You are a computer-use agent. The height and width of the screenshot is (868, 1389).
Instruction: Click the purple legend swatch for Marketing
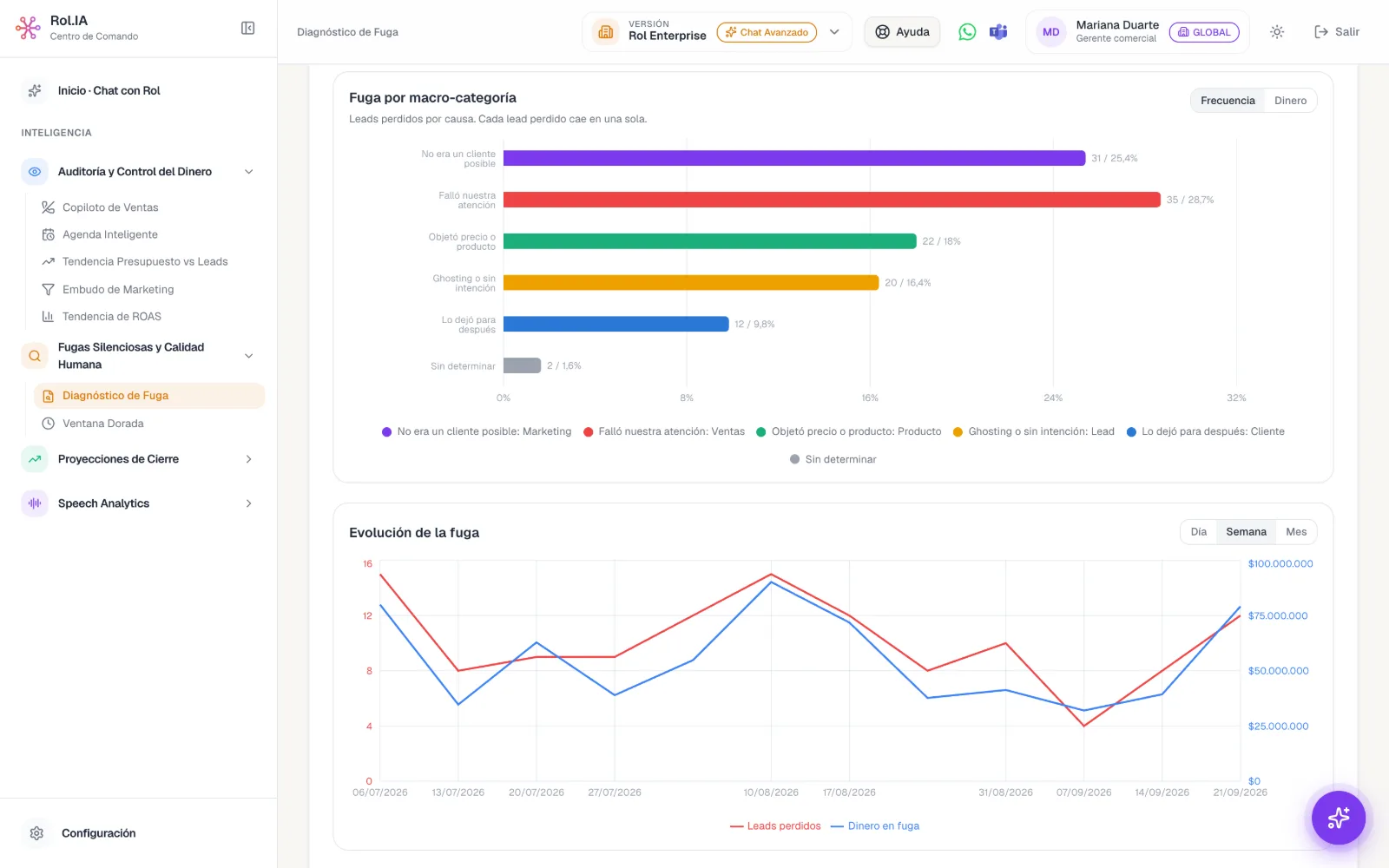[386, 432]
